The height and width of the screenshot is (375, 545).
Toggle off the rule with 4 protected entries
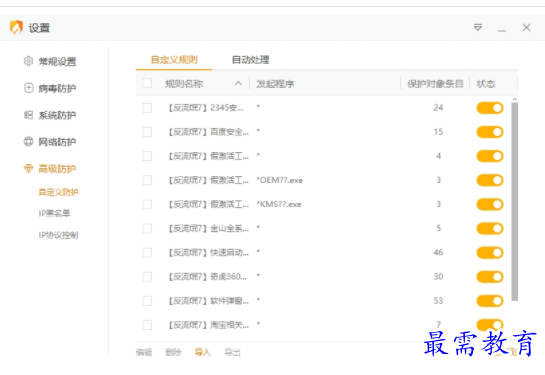[x=490, y=156]
